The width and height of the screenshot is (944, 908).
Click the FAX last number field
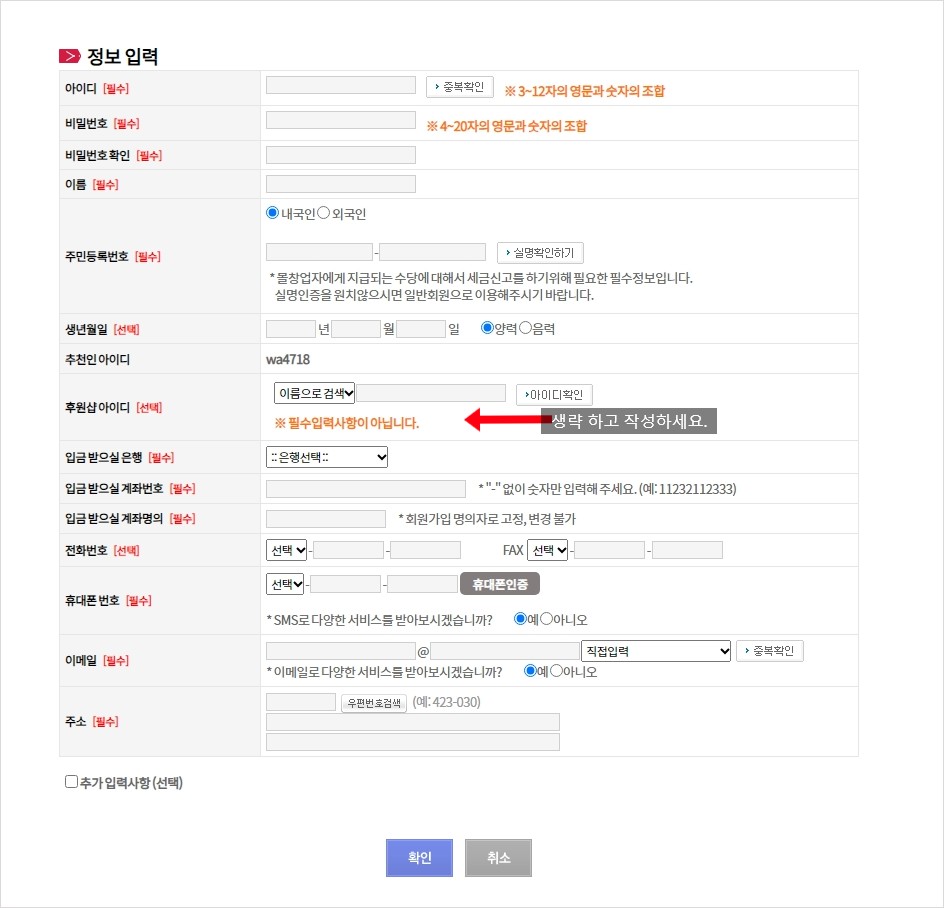coord(687,550)
